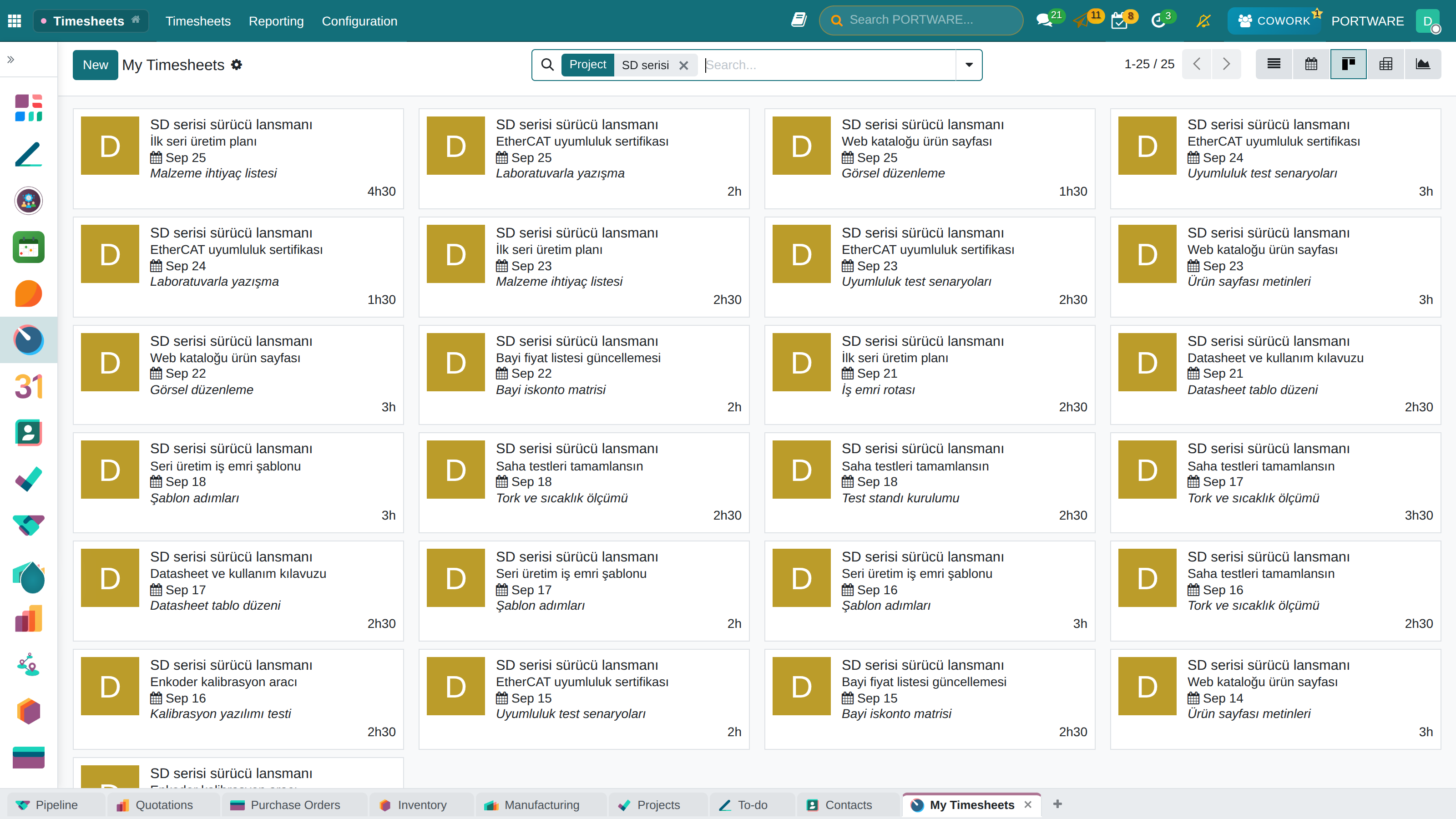This screenshot has height=819, width=1456.
Task: Open the Timesheets menu
Action: [198, 21]
